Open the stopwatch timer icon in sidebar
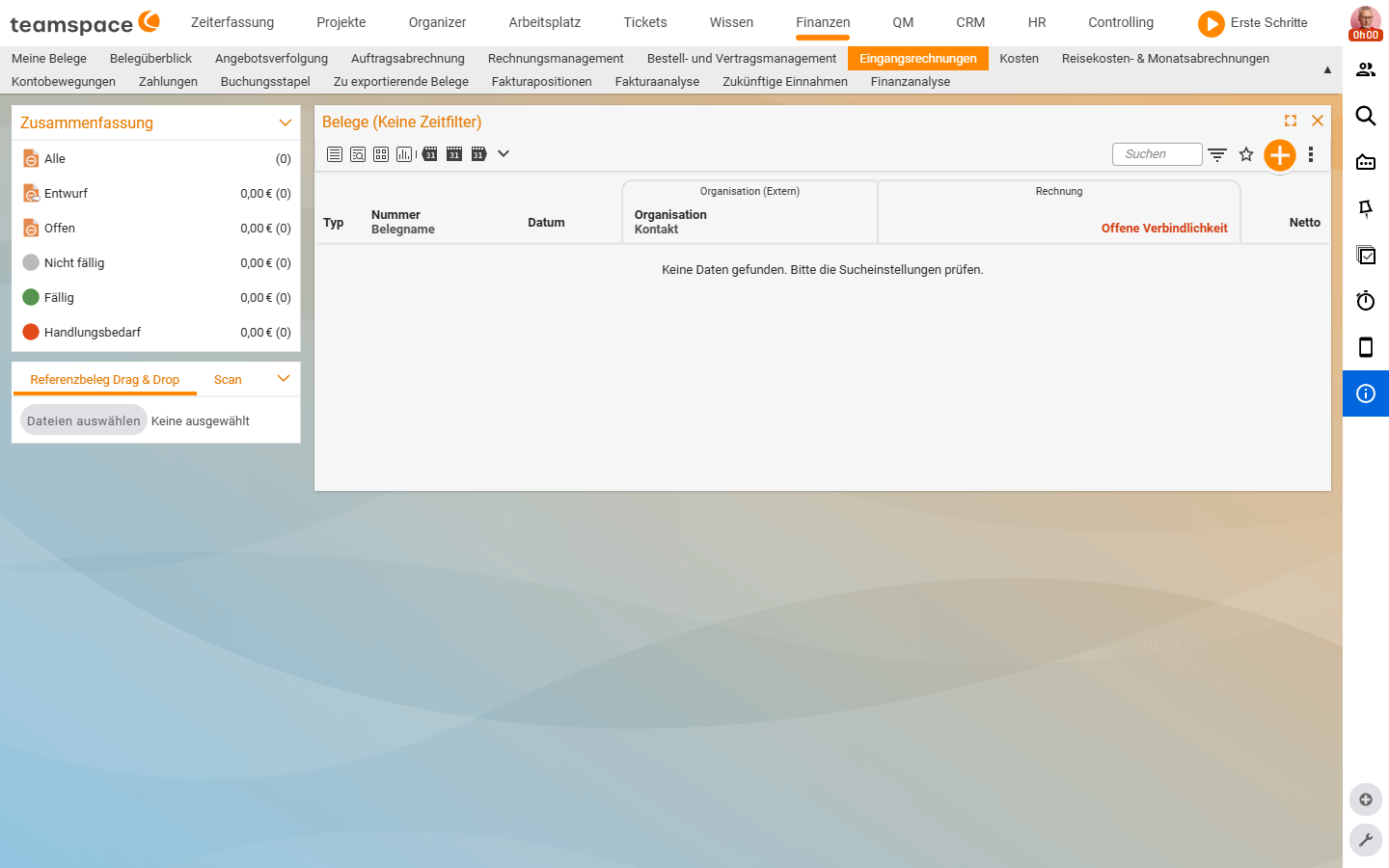This screenshot has height=868, width=1389. [x=1366, y=301]
